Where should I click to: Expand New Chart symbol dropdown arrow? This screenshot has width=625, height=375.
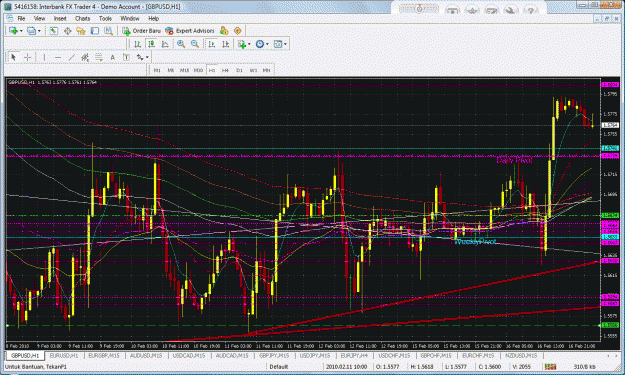click(x=21, y=31)
